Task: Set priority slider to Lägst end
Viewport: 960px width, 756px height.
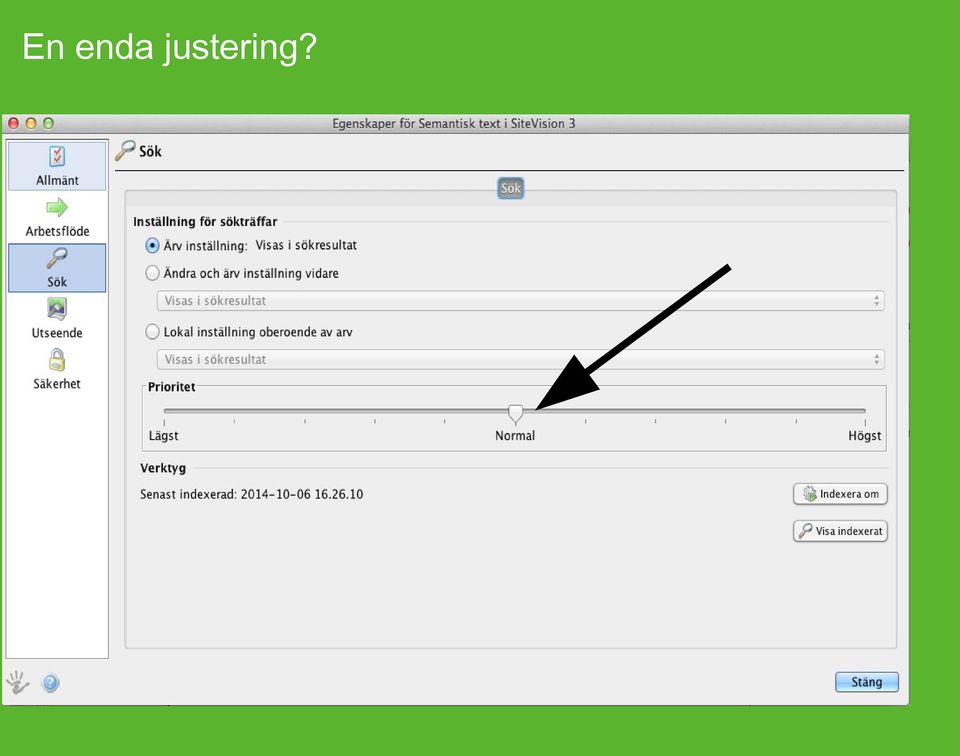Action: [x=165, y=411]
